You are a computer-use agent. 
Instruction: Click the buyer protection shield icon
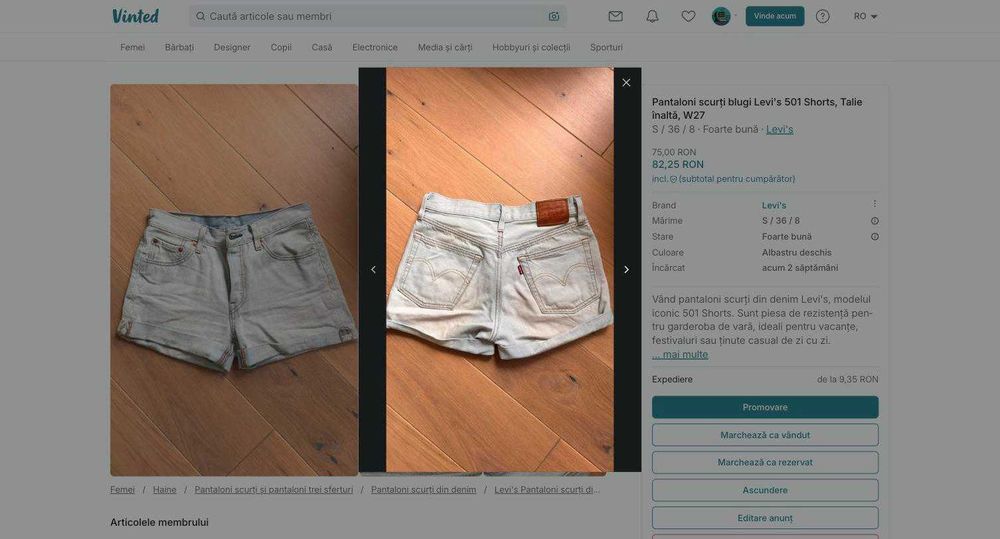(x=673, y=179)
